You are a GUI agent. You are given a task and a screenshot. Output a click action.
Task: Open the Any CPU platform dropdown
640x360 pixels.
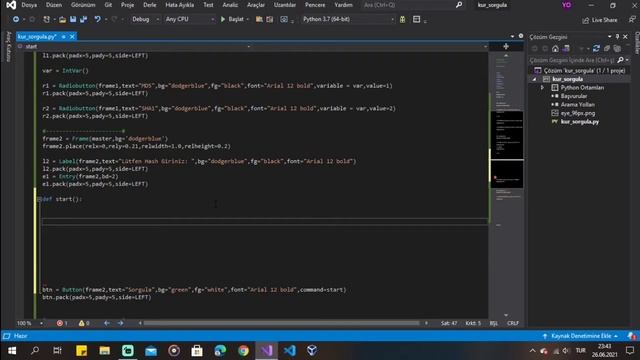(x=189, y=19)
